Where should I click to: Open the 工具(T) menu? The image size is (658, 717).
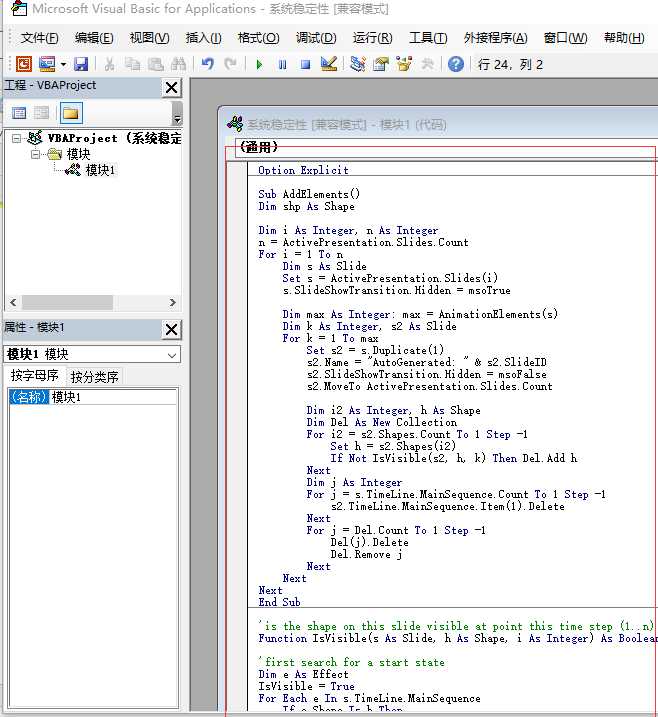[428, 37]
